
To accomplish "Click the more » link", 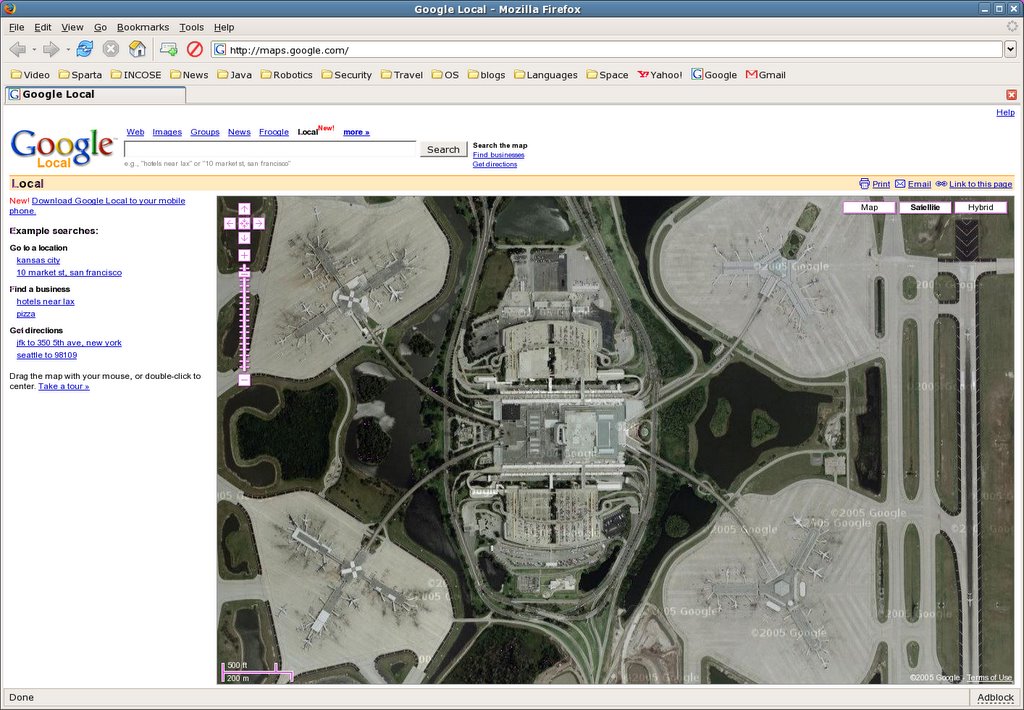I will coord(357,132).
